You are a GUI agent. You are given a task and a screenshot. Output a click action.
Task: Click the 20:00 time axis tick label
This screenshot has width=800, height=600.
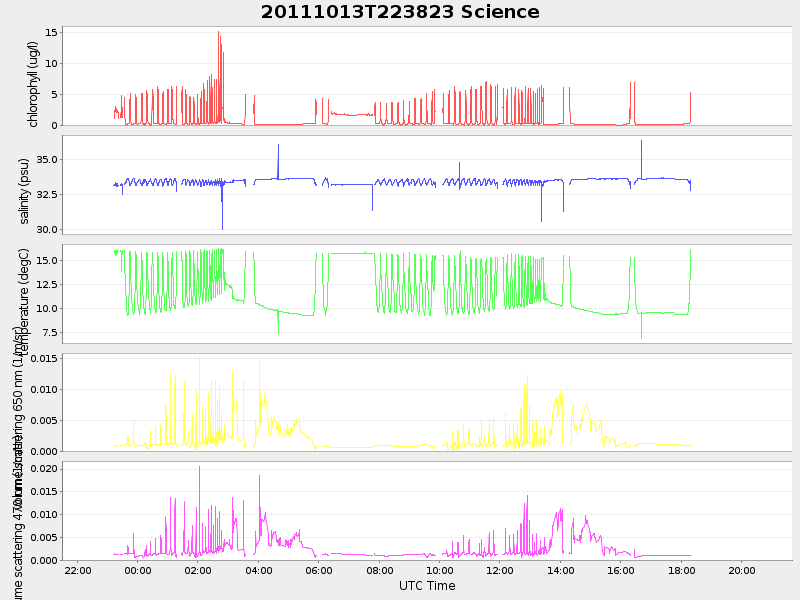tap(742, 570)
